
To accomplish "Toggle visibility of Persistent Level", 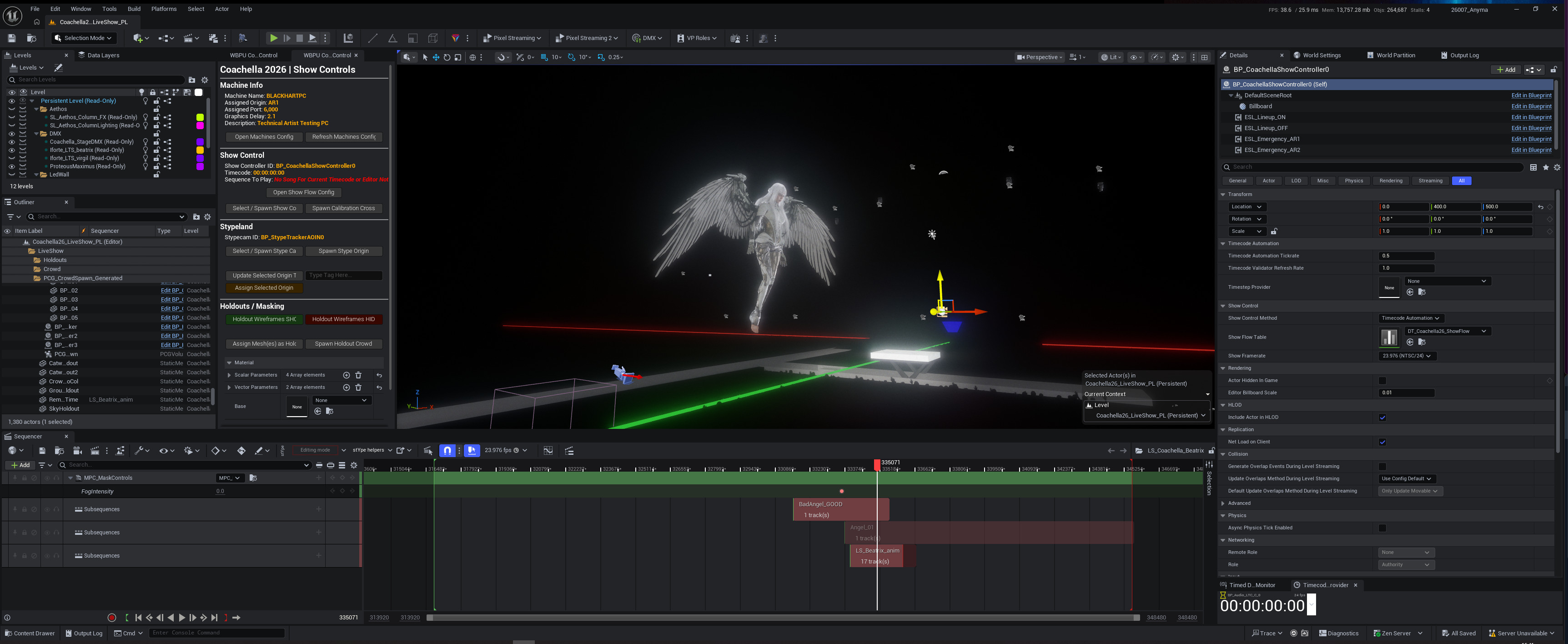I will (11, 101).
